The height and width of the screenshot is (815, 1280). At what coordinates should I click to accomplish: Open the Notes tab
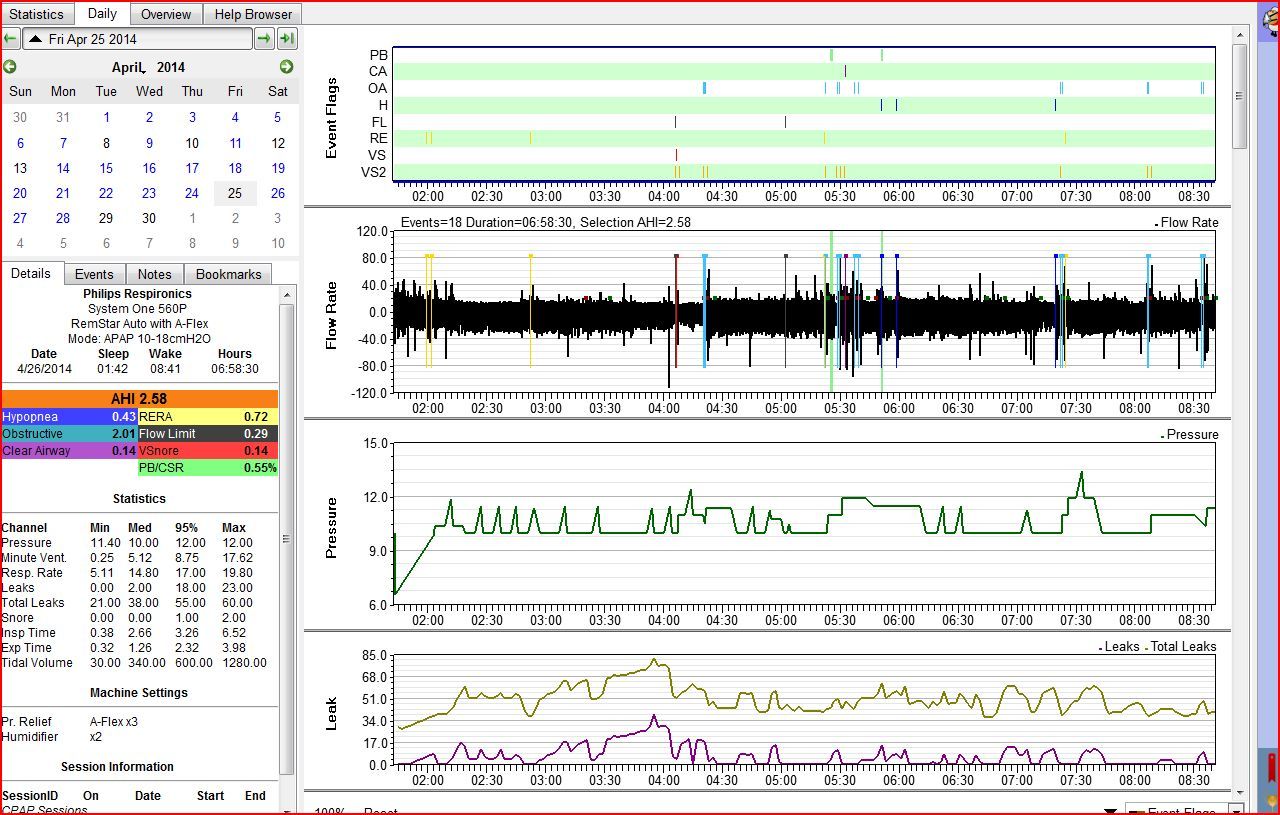click(x=155, y=274)
